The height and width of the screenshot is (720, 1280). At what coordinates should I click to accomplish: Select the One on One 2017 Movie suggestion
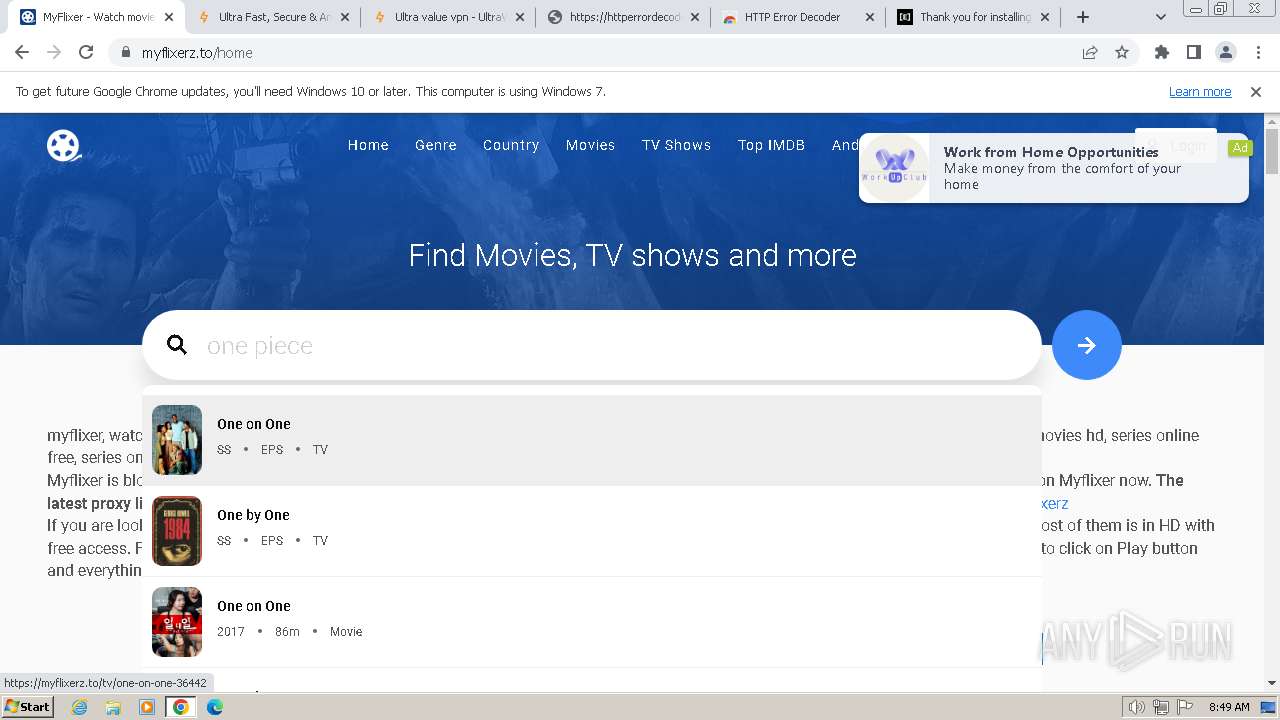pyautogui.click(x=591, y=622)
